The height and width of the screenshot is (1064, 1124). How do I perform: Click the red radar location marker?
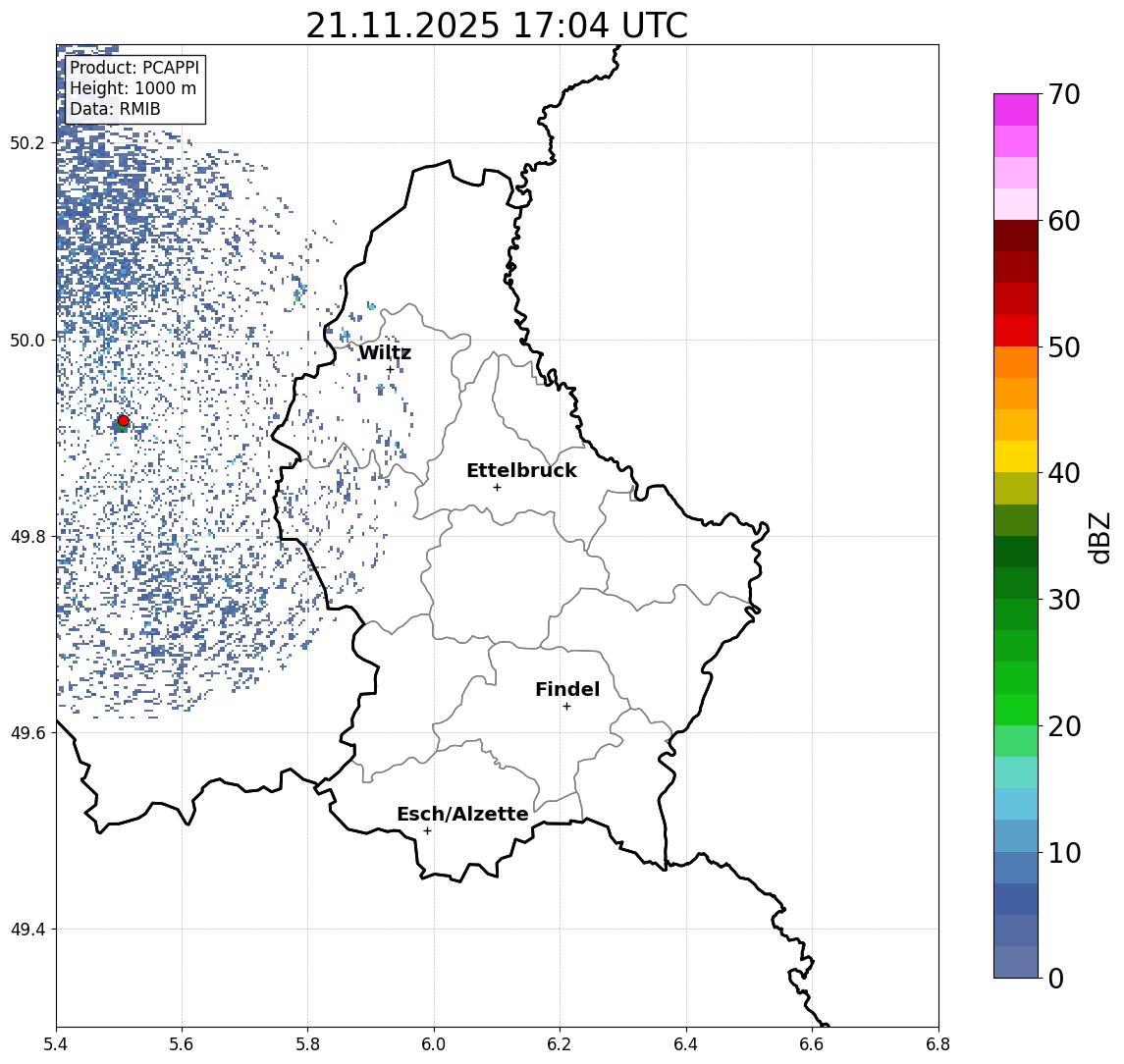click(124, 421)
